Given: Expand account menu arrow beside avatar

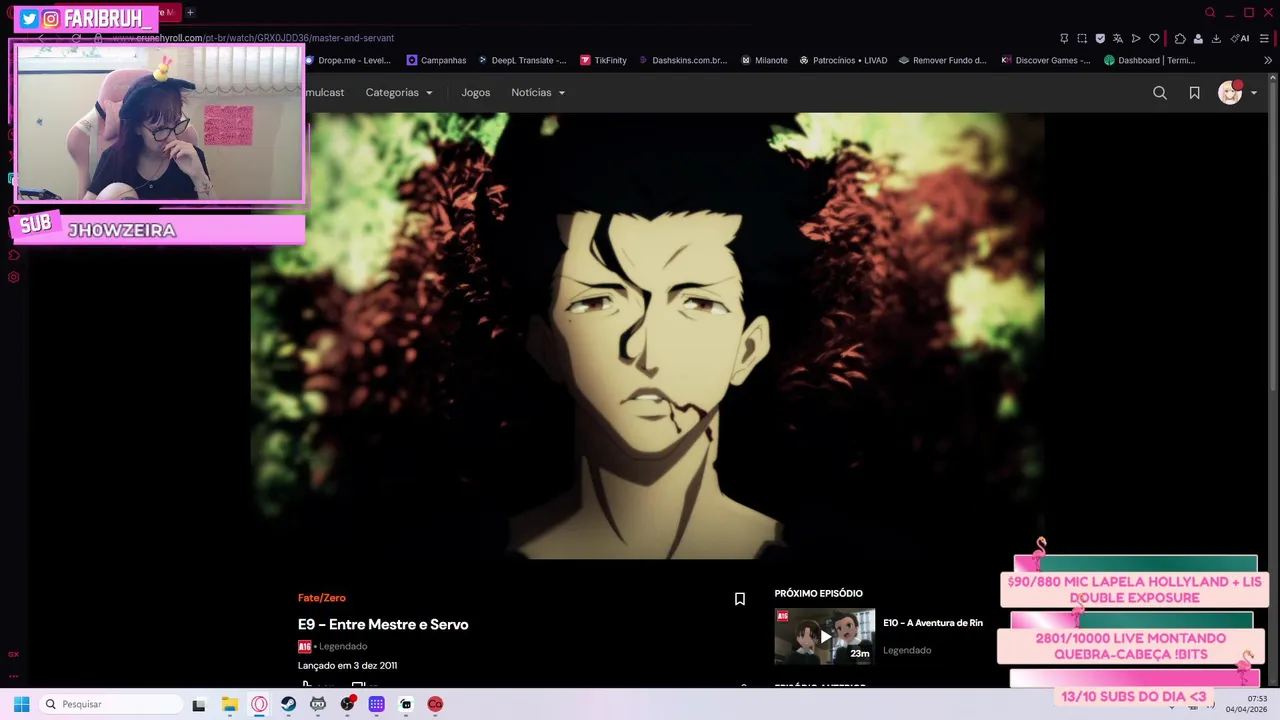Looking at the screenshot, I should click(x=1254, y=93).
